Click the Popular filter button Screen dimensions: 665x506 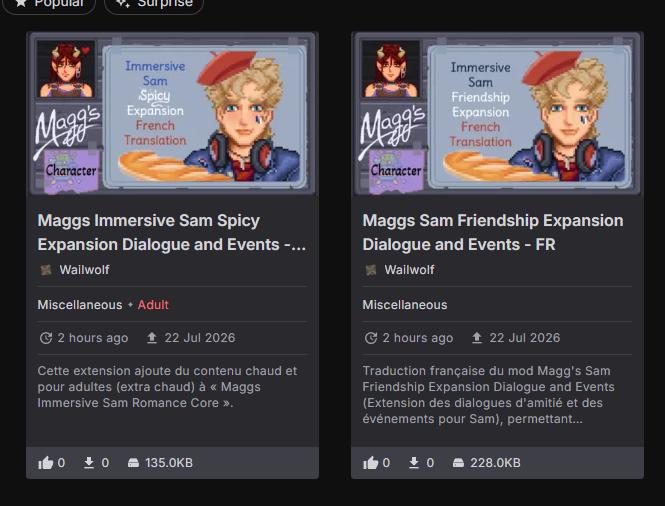49,4
